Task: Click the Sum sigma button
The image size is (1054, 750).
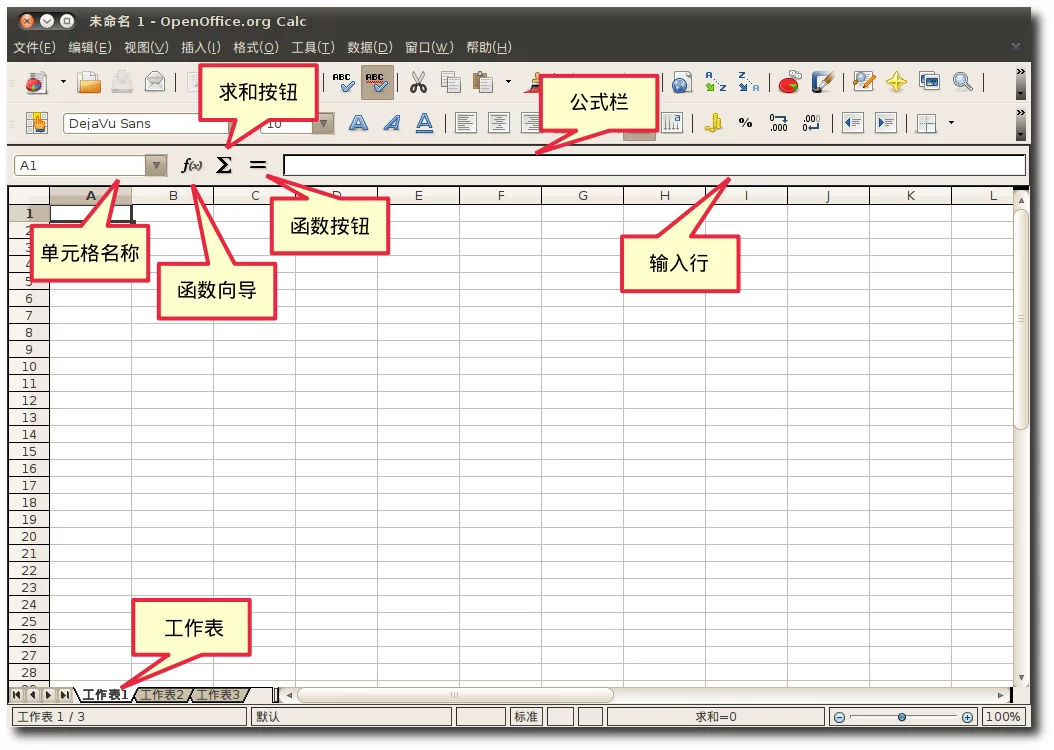Action: [x=224, y=165]
